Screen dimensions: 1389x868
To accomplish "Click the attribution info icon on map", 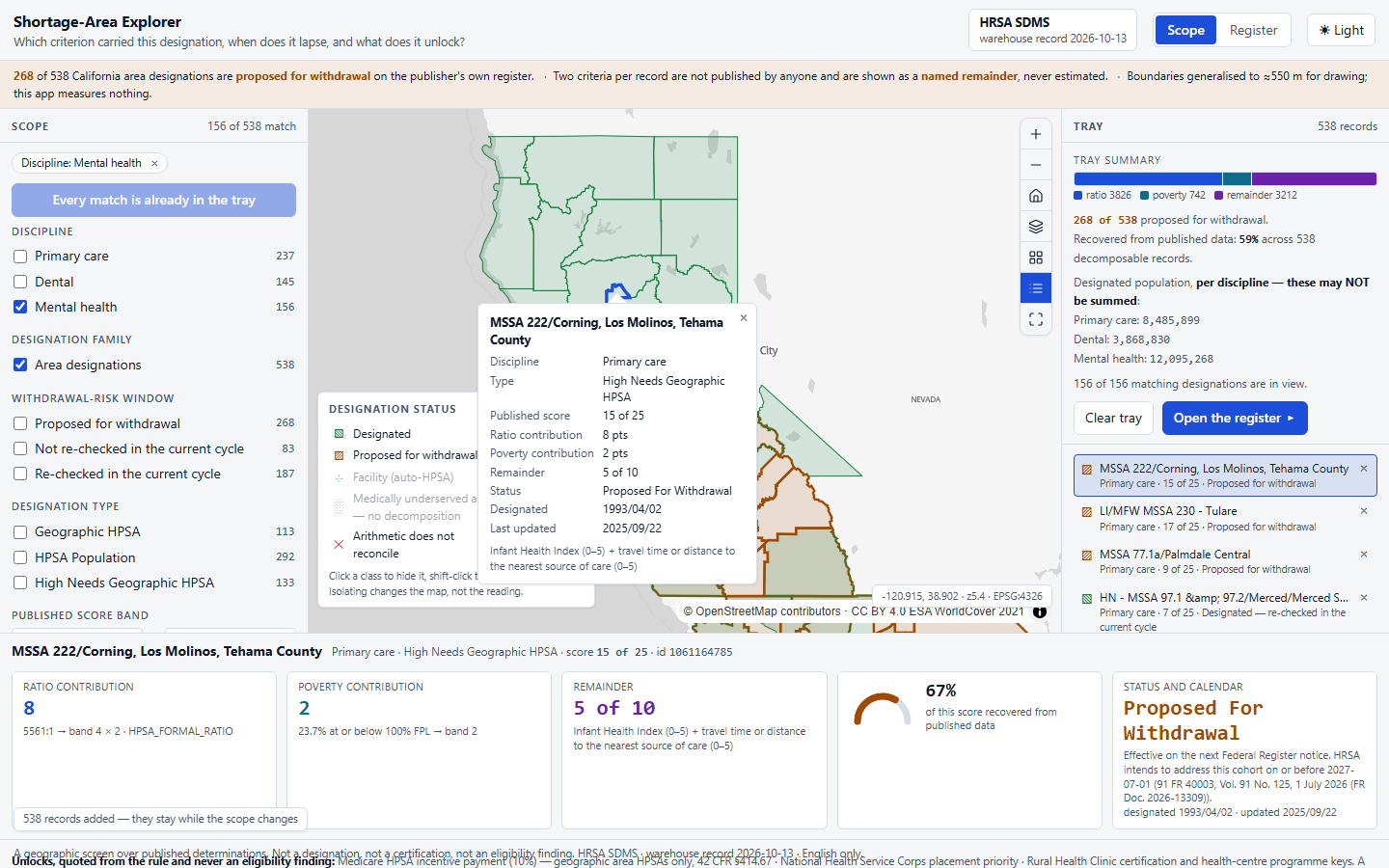I will click(x=1040, y=611).
